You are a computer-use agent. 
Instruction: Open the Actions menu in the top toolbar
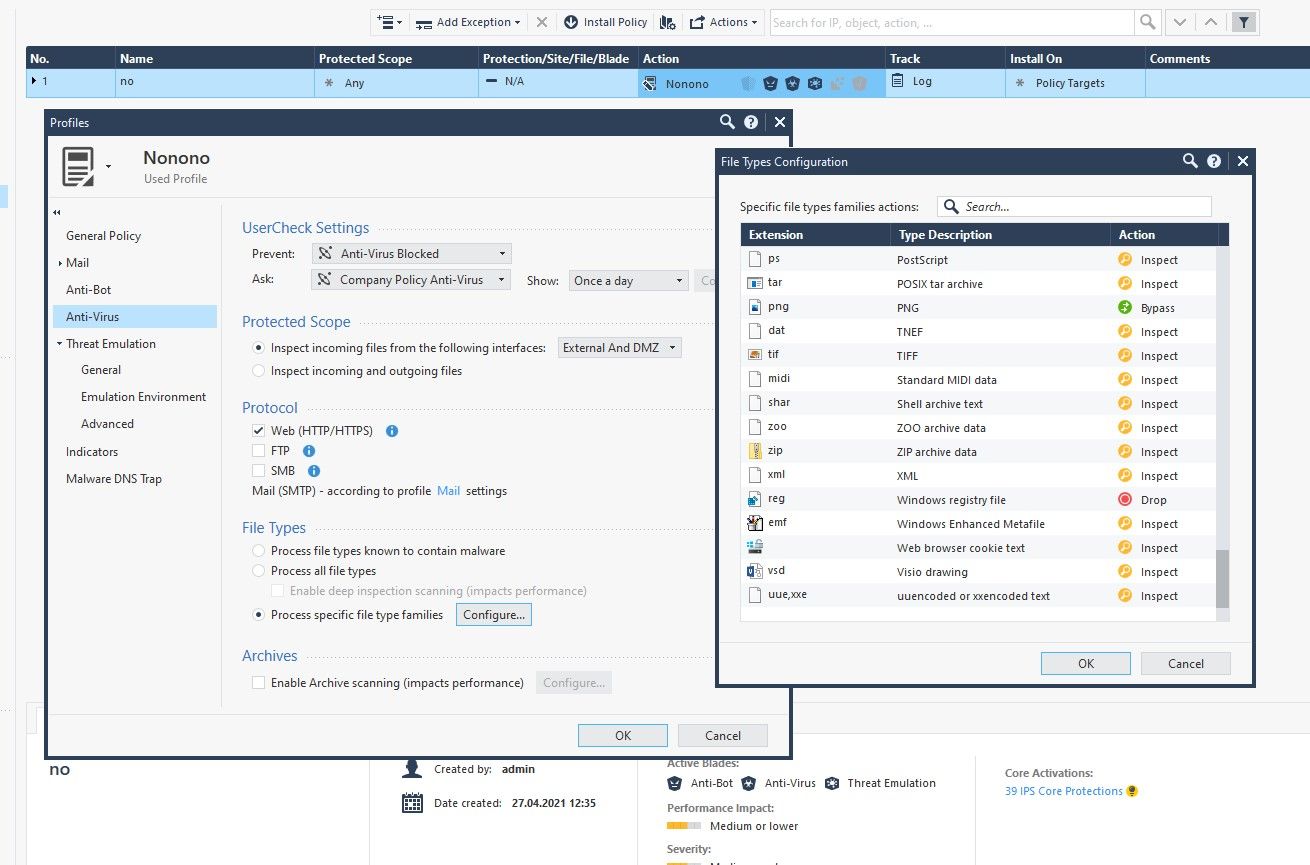[724, 21]
